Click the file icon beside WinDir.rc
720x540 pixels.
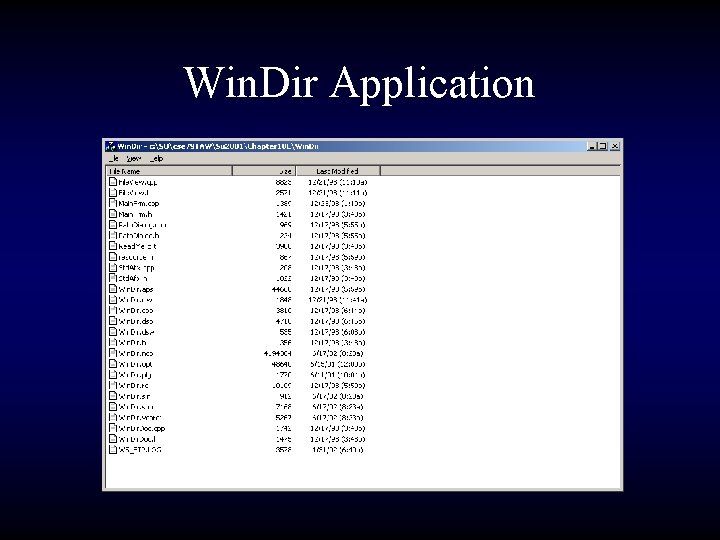click(x=113, y=385)
